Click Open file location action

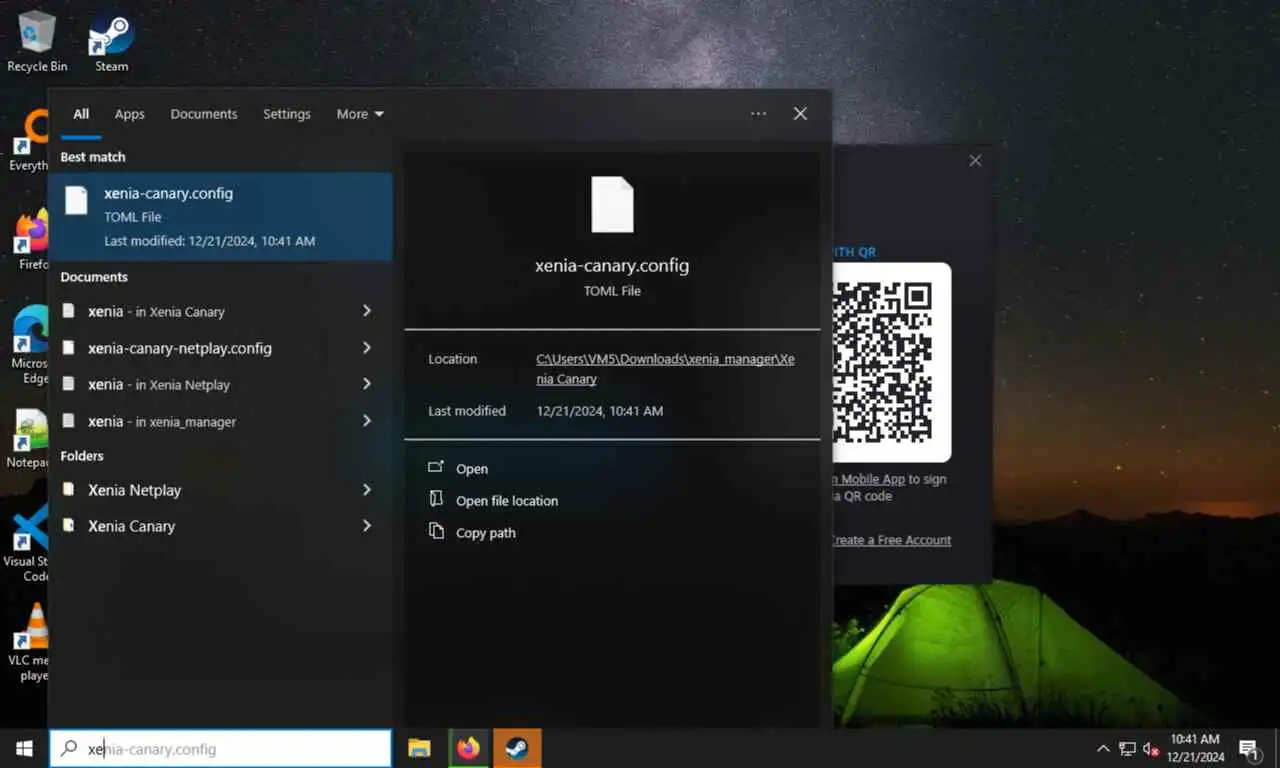pyautogui.click(x=507, y=501)
